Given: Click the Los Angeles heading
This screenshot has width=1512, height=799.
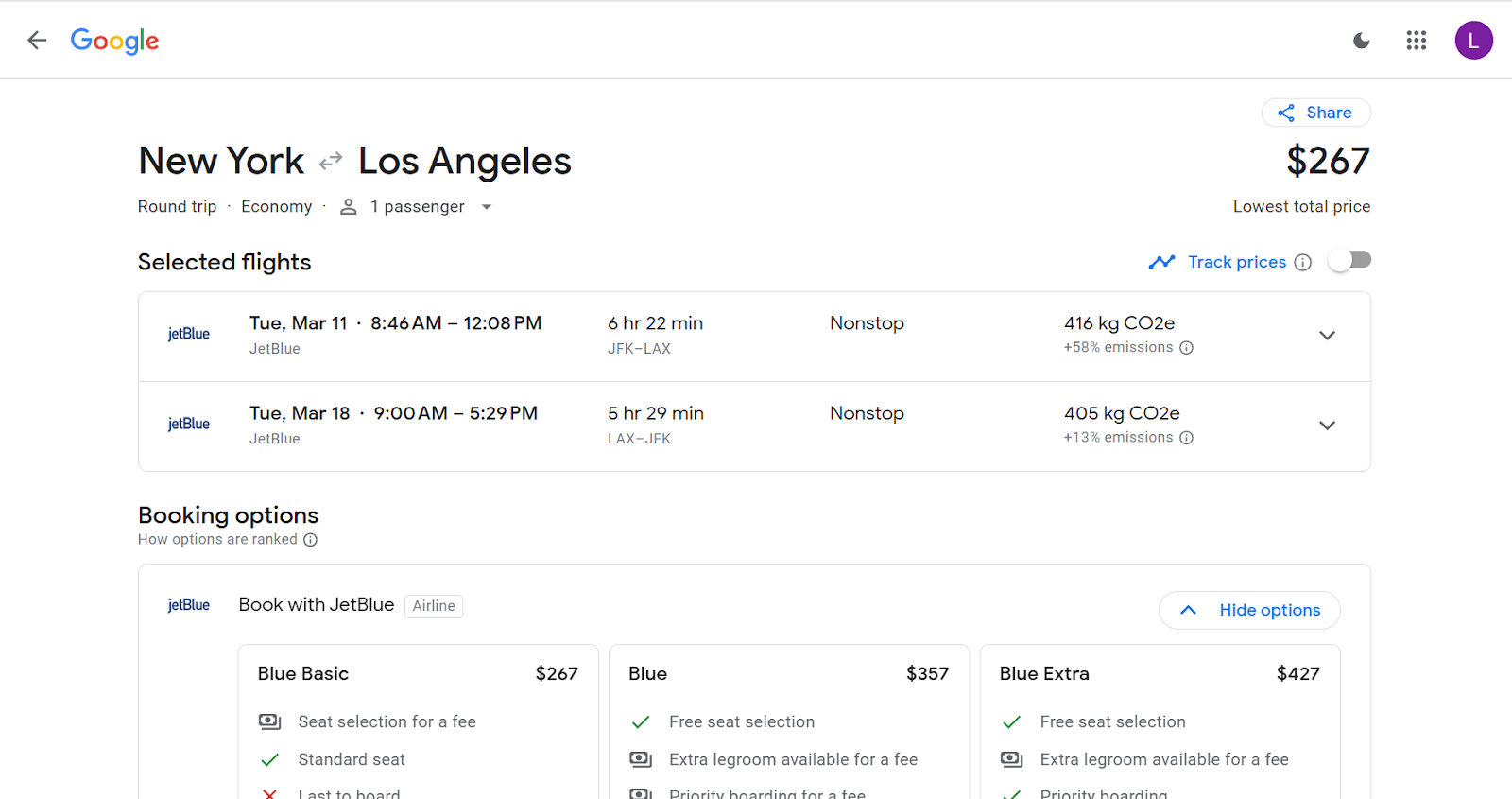Looking at the screenshot, I should pyautogui.click(x=465, y=161).
